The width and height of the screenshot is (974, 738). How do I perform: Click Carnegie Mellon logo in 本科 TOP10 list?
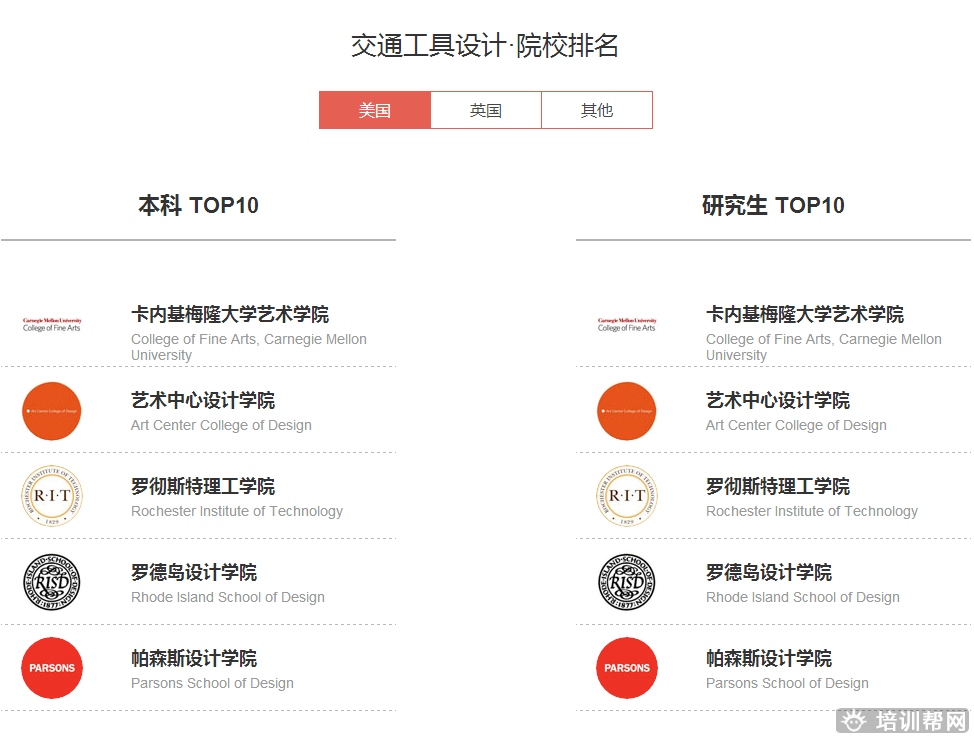[52, 324]
